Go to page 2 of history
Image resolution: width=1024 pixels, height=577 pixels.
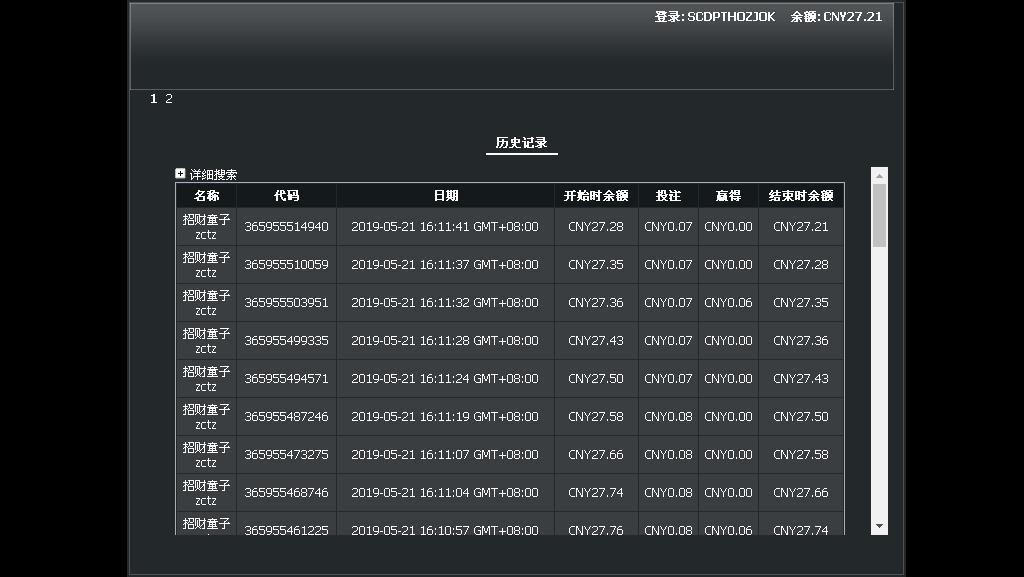pos(168,99)
